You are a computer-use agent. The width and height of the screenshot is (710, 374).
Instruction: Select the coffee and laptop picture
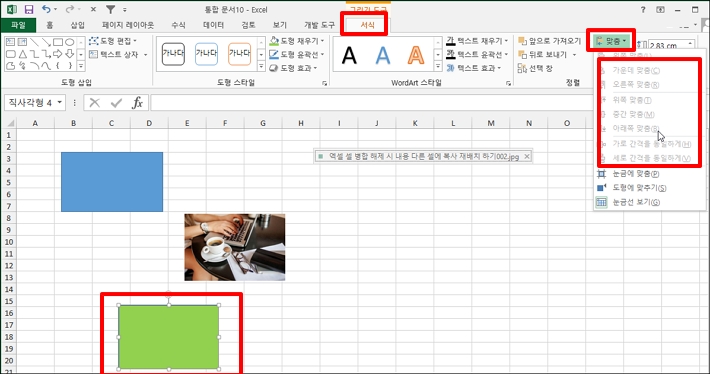[x=235, y=247]
